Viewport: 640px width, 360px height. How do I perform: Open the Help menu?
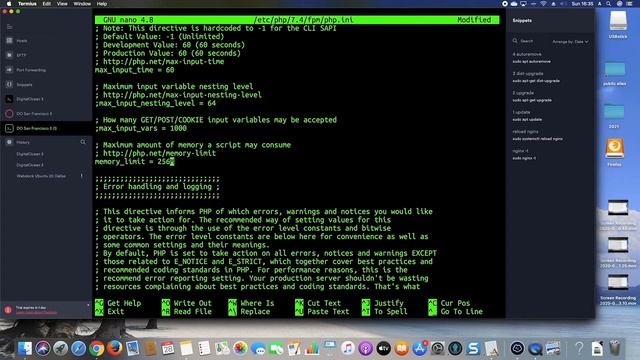pos(102,4)
